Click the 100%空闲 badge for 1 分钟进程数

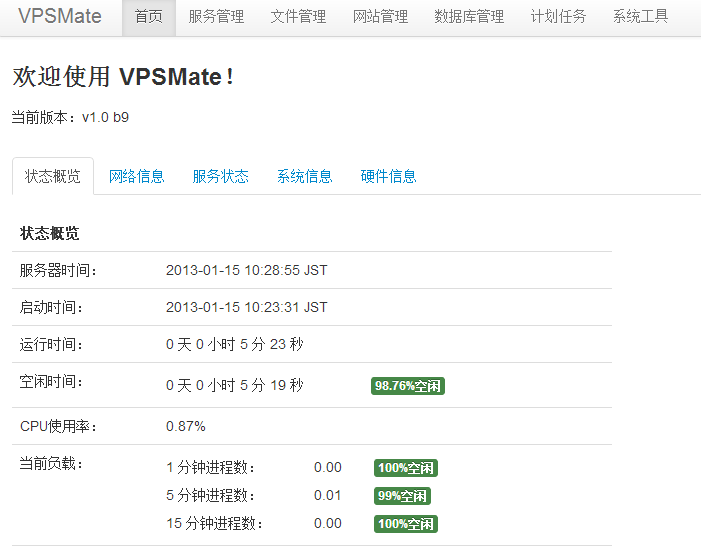[x=406, y=468]
